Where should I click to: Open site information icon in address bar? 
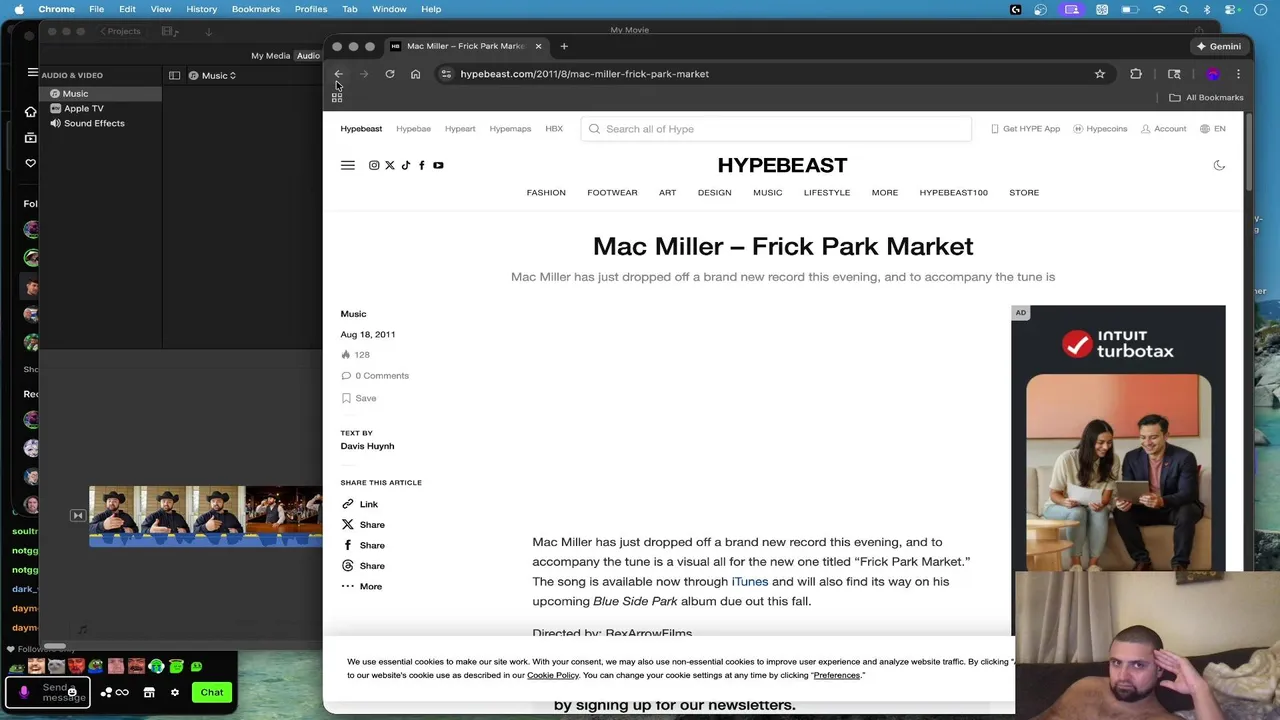point(447,74)
